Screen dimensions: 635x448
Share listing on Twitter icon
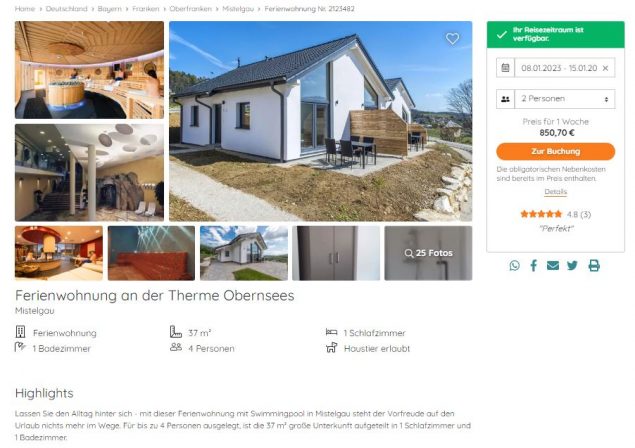point(572,266)
